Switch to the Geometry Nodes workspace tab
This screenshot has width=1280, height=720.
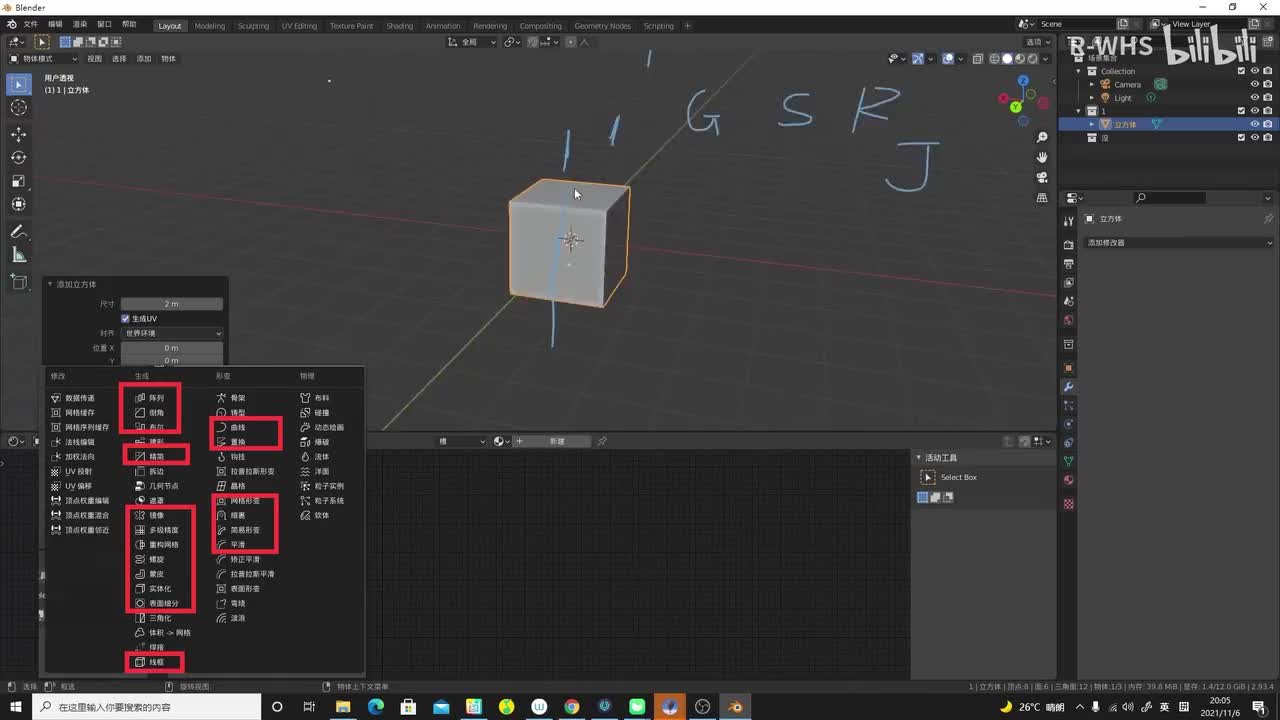pyautogui.click(x=602, y=26)
